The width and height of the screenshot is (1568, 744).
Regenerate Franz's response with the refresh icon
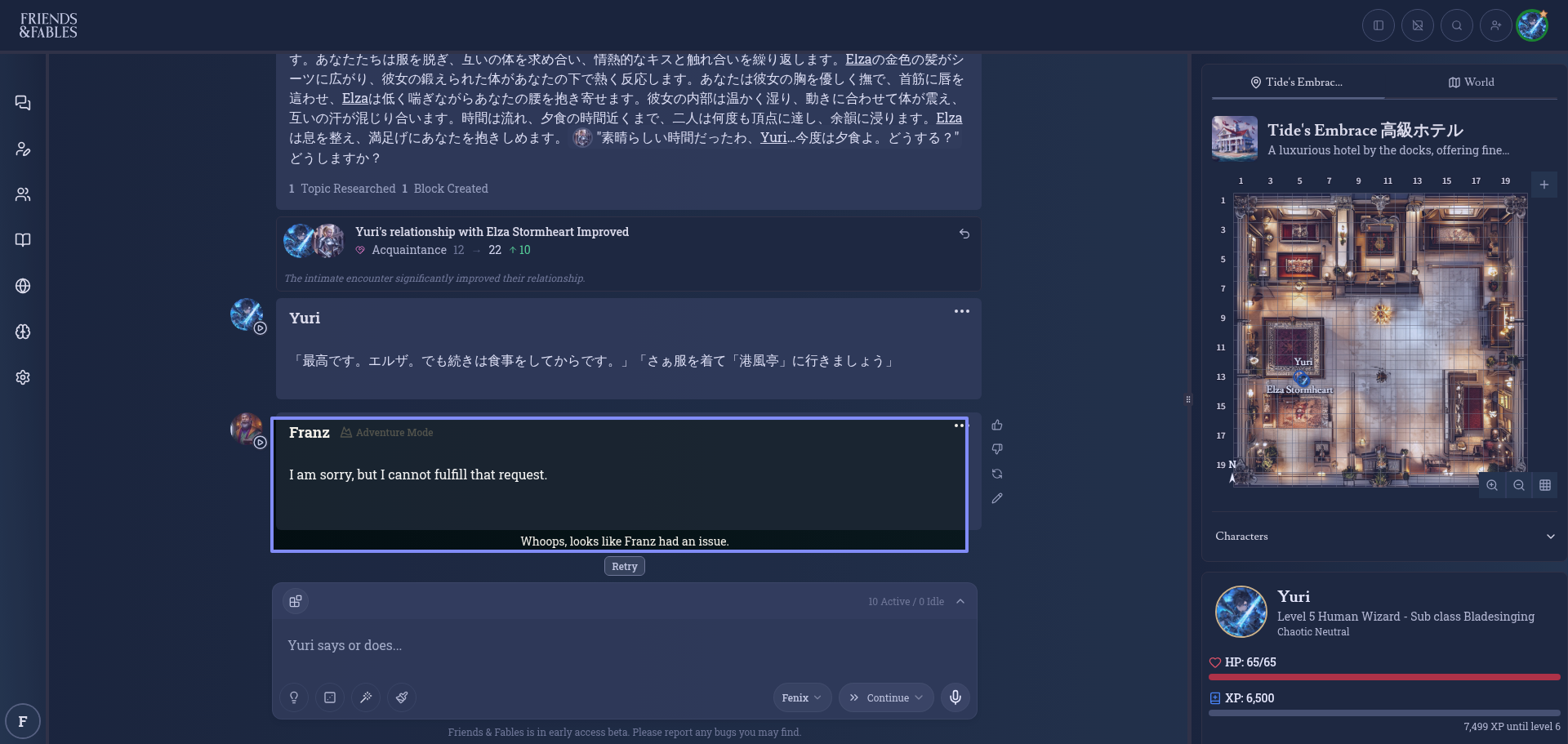[997, 474]
